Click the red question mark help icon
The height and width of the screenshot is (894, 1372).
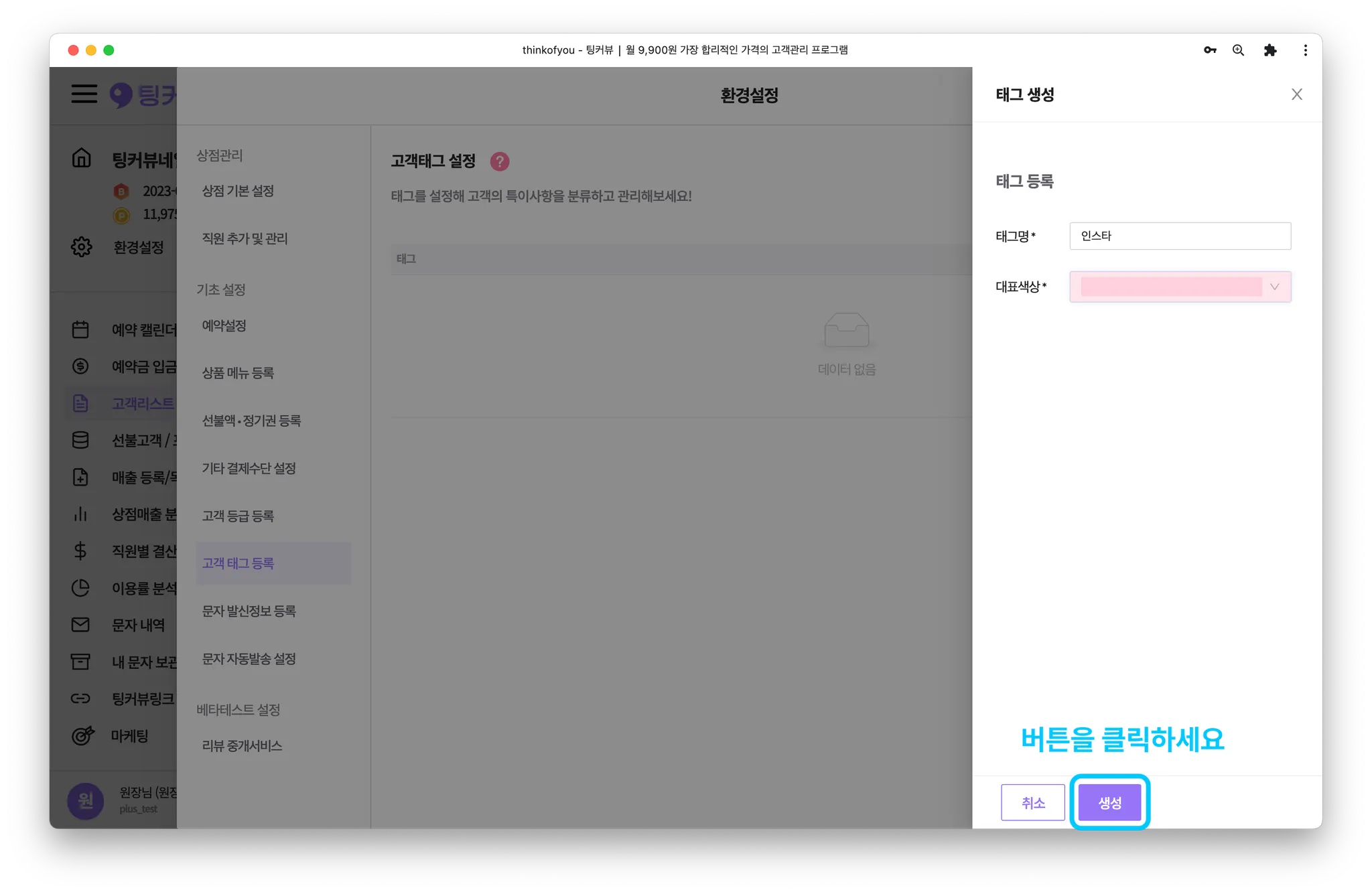coord(500,161)
